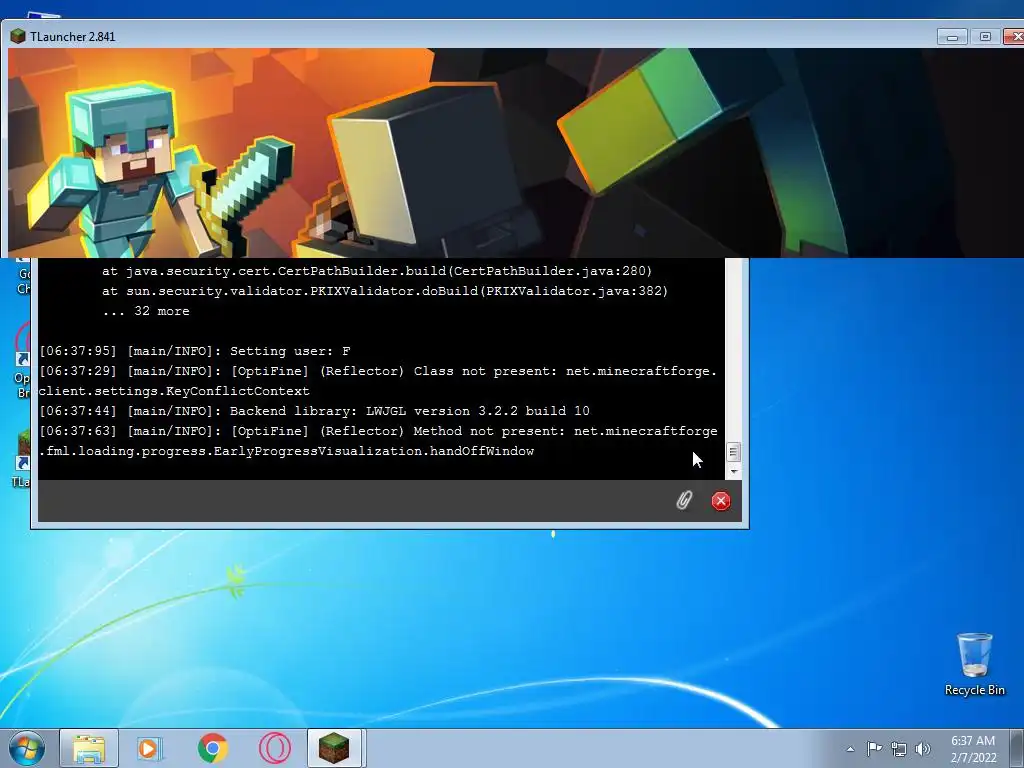Screen dimensions: 1024x768
Task: Maximize the TLauncher 2.841 window
Action: click(x=985, y=37)
